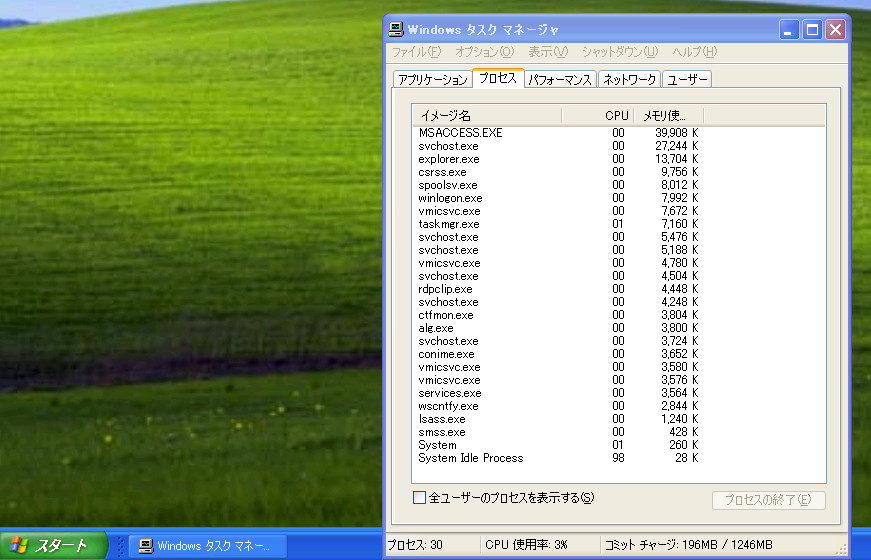Close the Task Manager window
Viewport: 871px width, 560px height.
tap(835, 29)
